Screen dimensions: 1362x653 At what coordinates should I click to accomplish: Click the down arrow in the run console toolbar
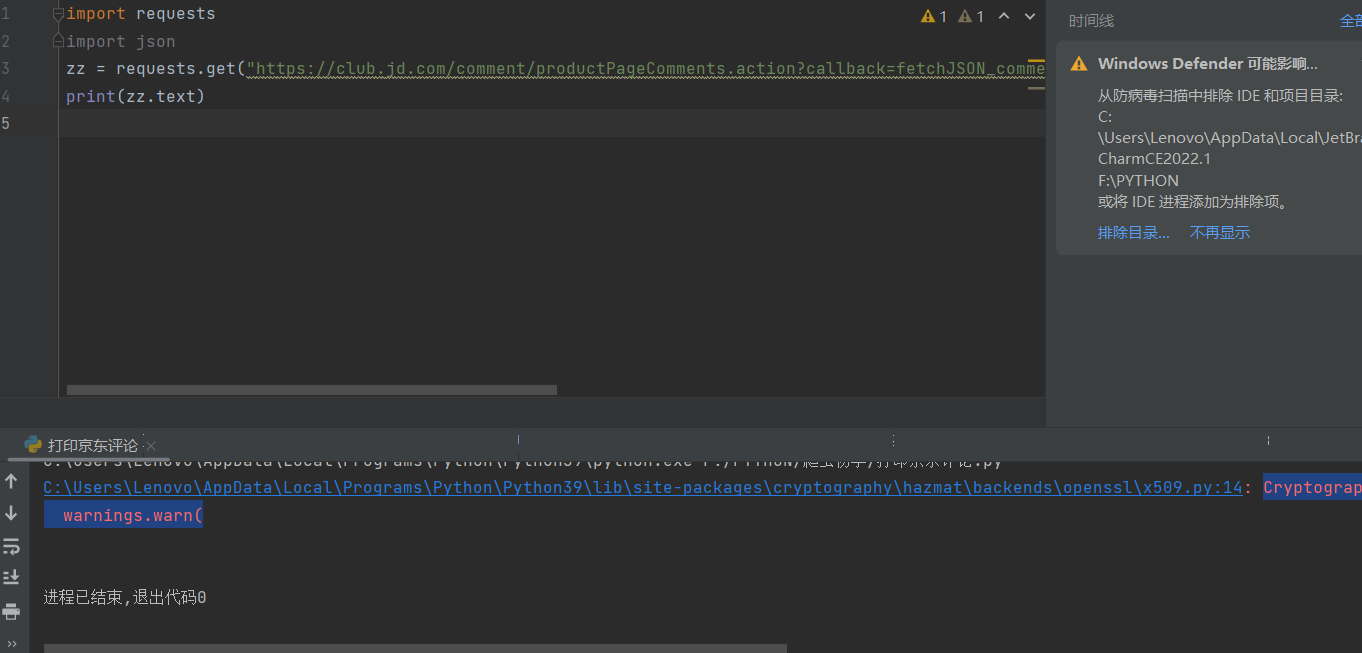(x=12, y=513)
